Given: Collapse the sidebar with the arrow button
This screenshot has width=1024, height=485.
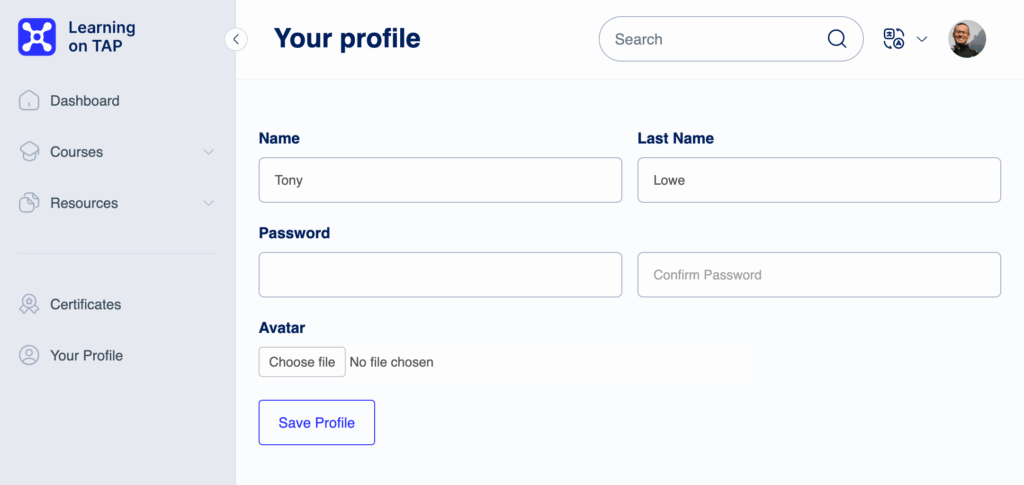Looking at the screenshot, I should tap(236, 39).
